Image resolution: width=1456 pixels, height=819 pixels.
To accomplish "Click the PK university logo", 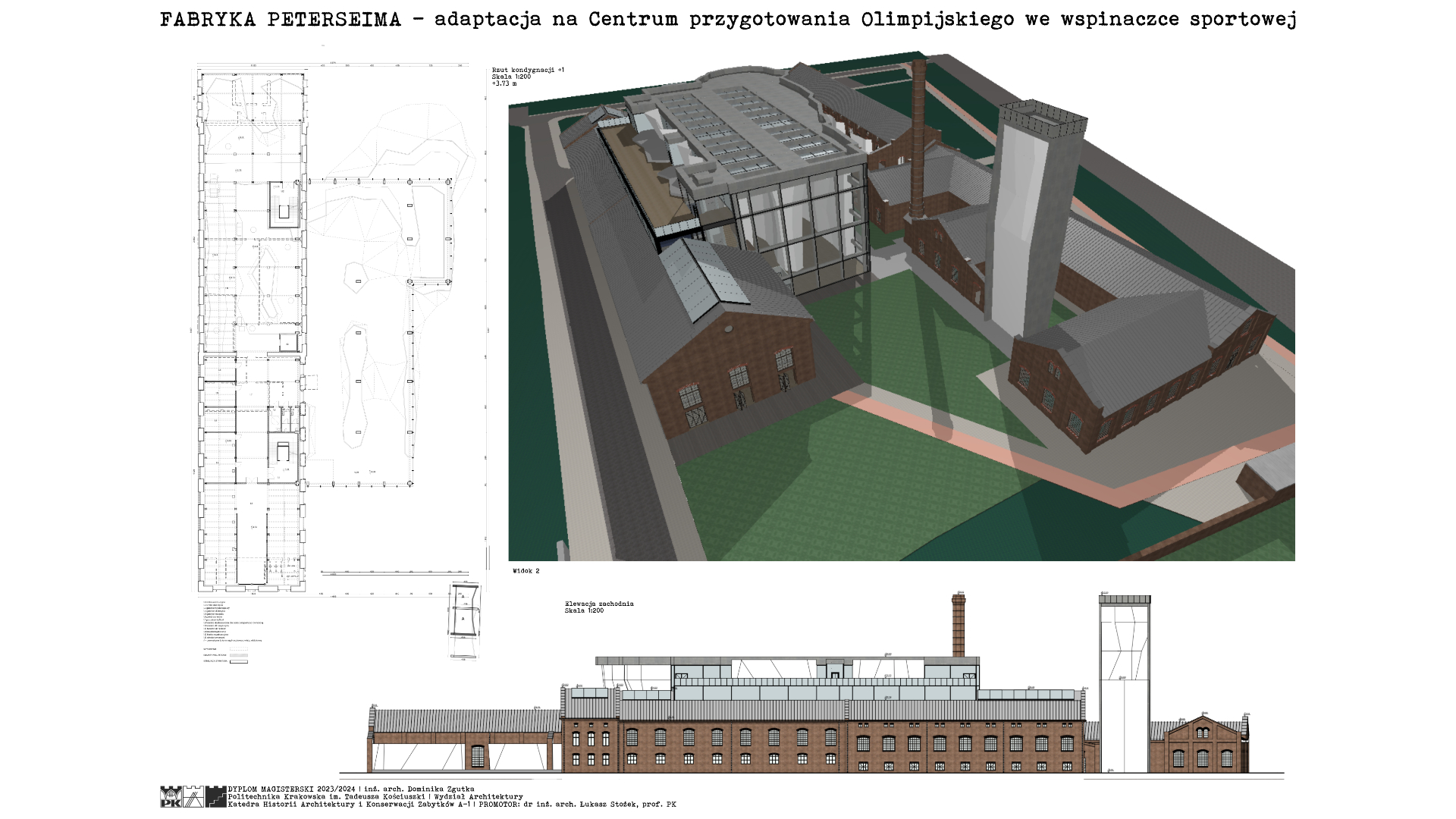I will pyautogui.click(x=171, y=797).
